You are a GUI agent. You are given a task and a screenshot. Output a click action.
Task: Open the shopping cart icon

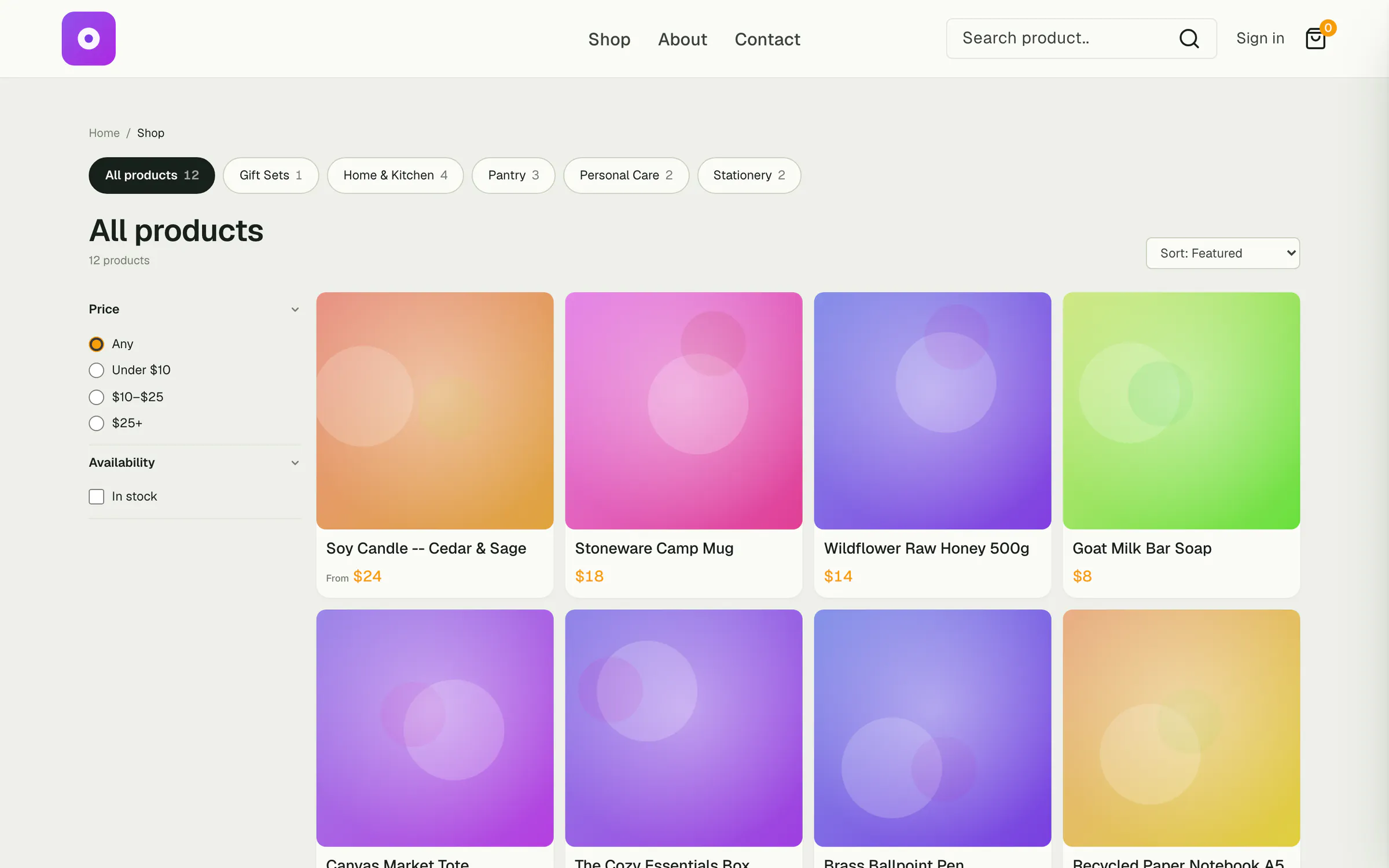click(1316, 38)
